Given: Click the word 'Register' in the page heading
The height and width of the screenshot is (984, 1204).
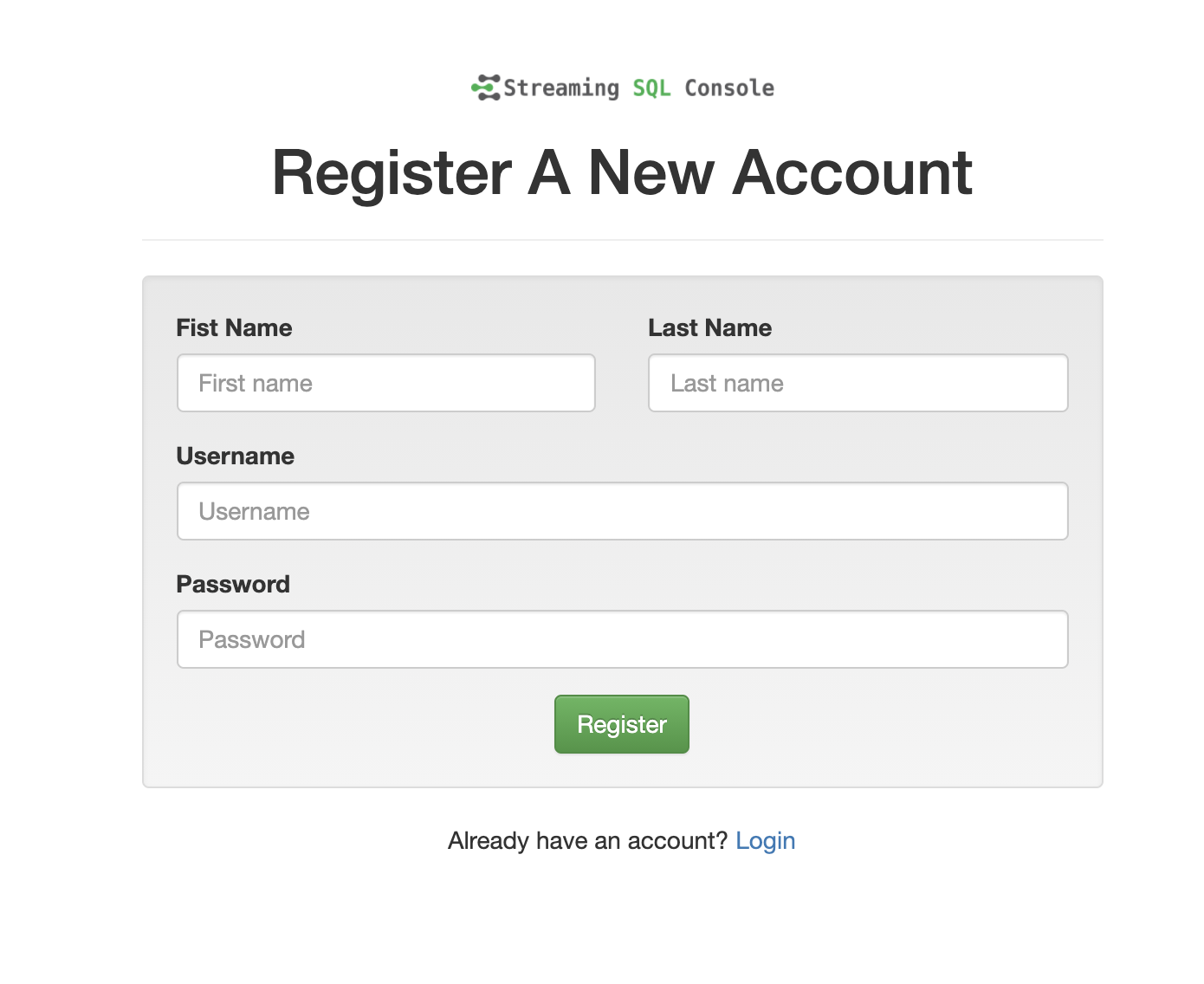Looking at the screenshot, I should tap(392, 173).
